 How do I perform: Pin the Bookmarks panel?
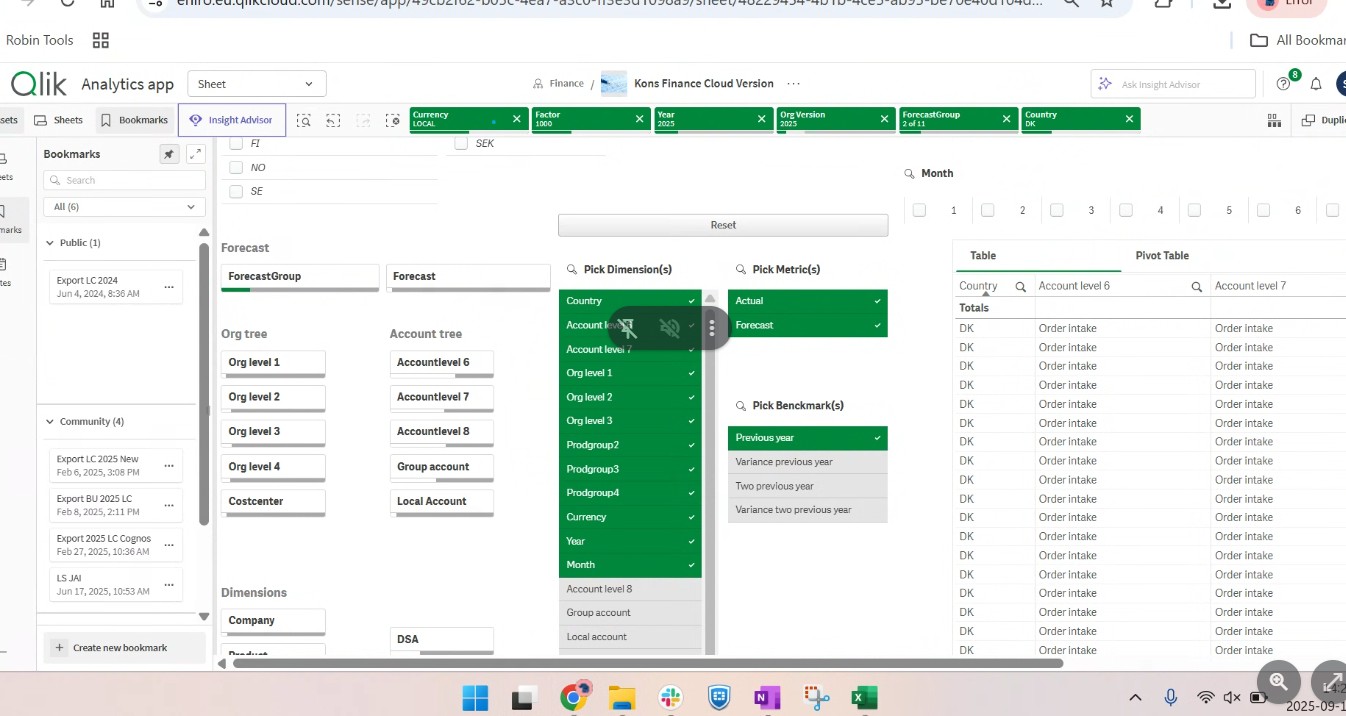pyautogui.click(x=169, y=154)
